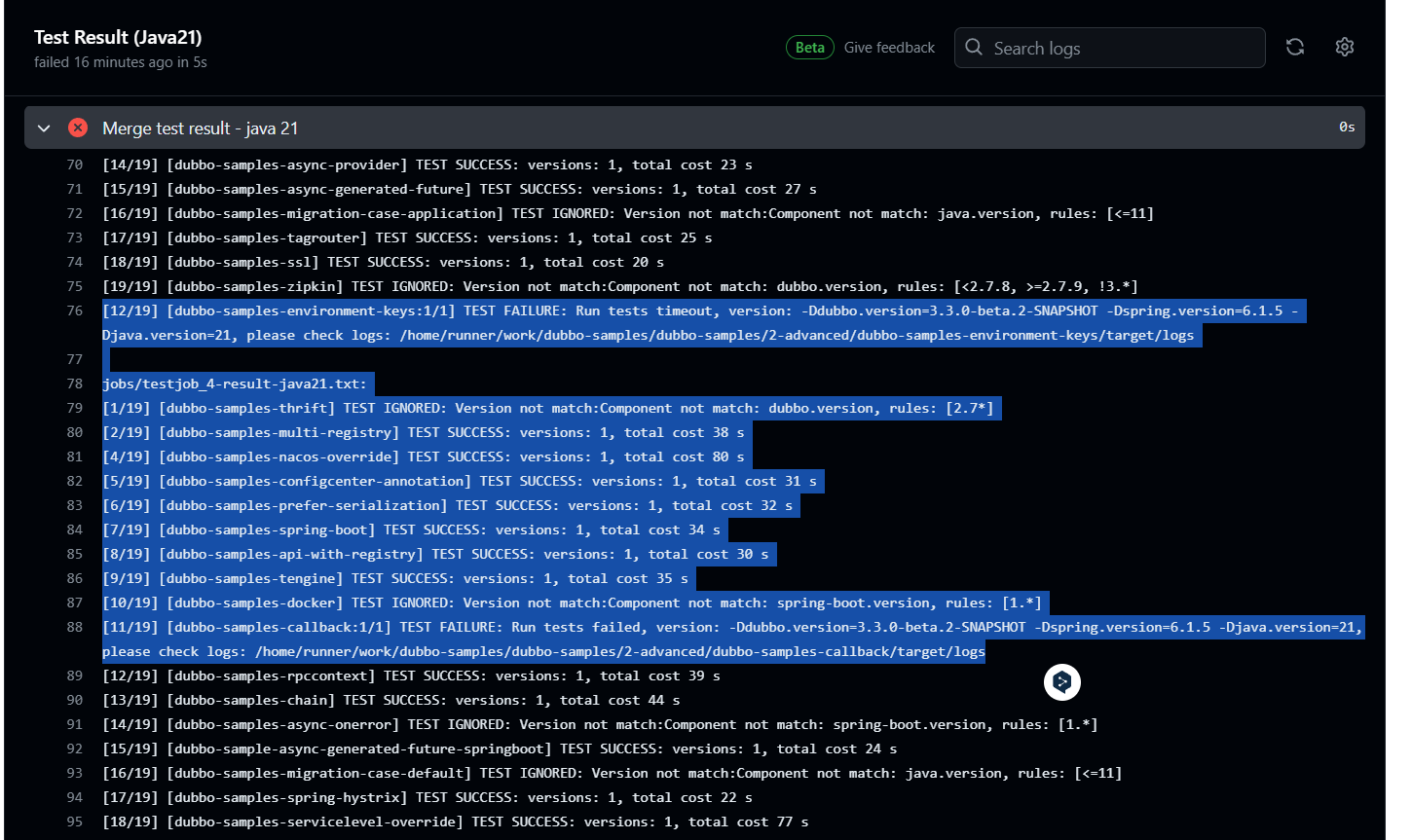Select log line number 76
The height and width of the screenshot is (840, 1412).
pyautogui.click(x=75, y=310)
